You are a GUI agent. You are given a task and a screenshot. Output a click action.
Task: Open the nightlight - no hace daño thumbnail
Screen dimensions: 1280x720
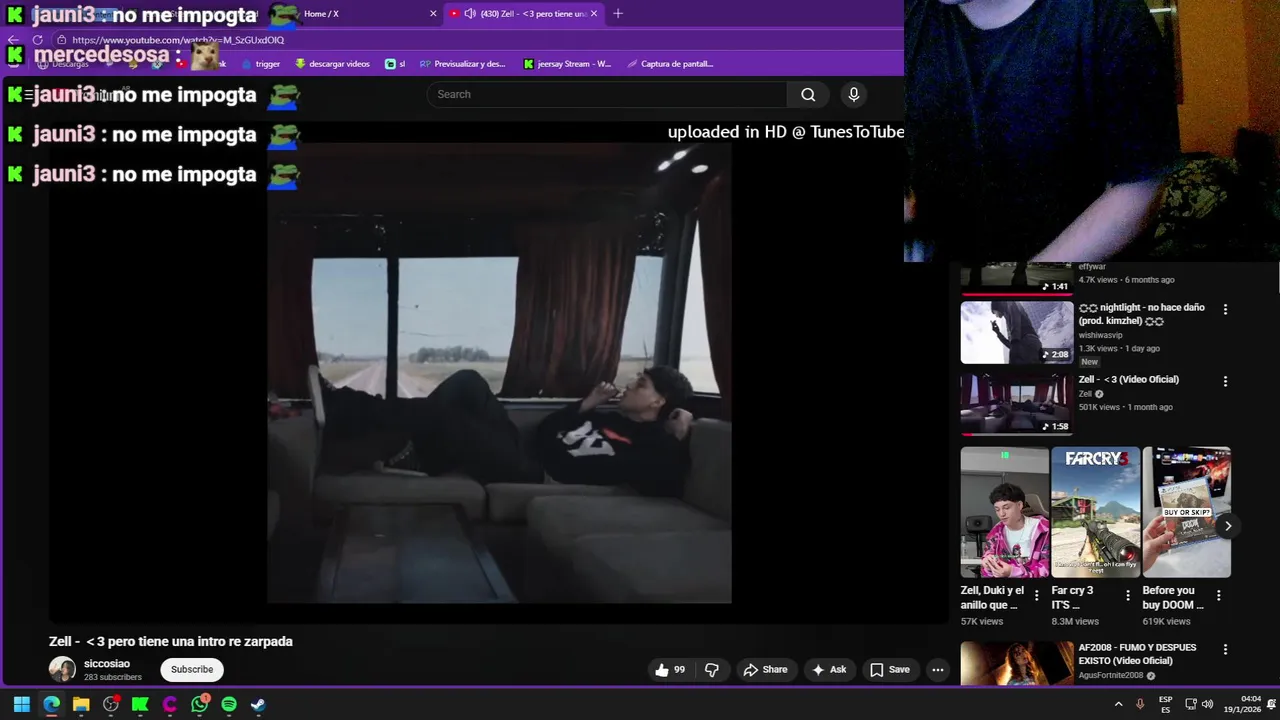tap(1016, 333)
